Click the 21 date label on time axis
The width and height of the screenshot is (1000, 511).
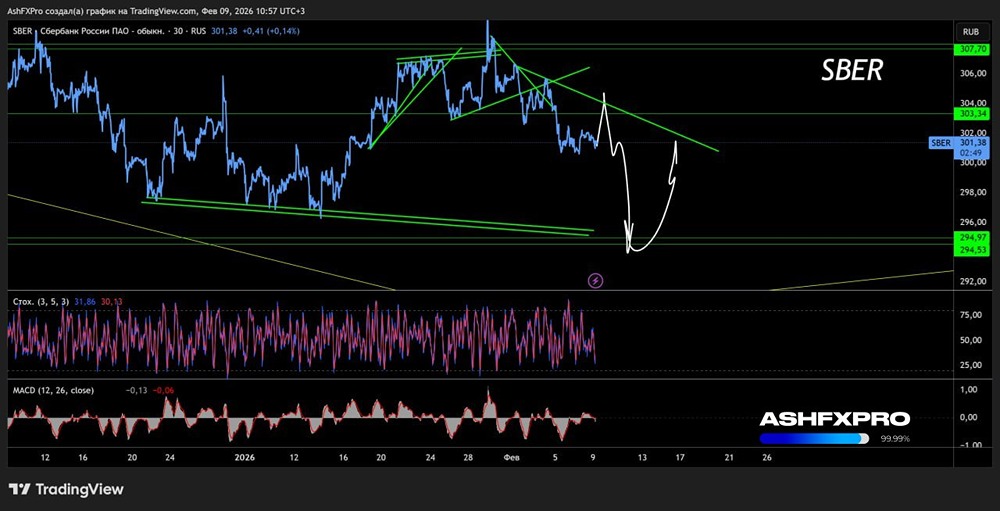[729, 457]
